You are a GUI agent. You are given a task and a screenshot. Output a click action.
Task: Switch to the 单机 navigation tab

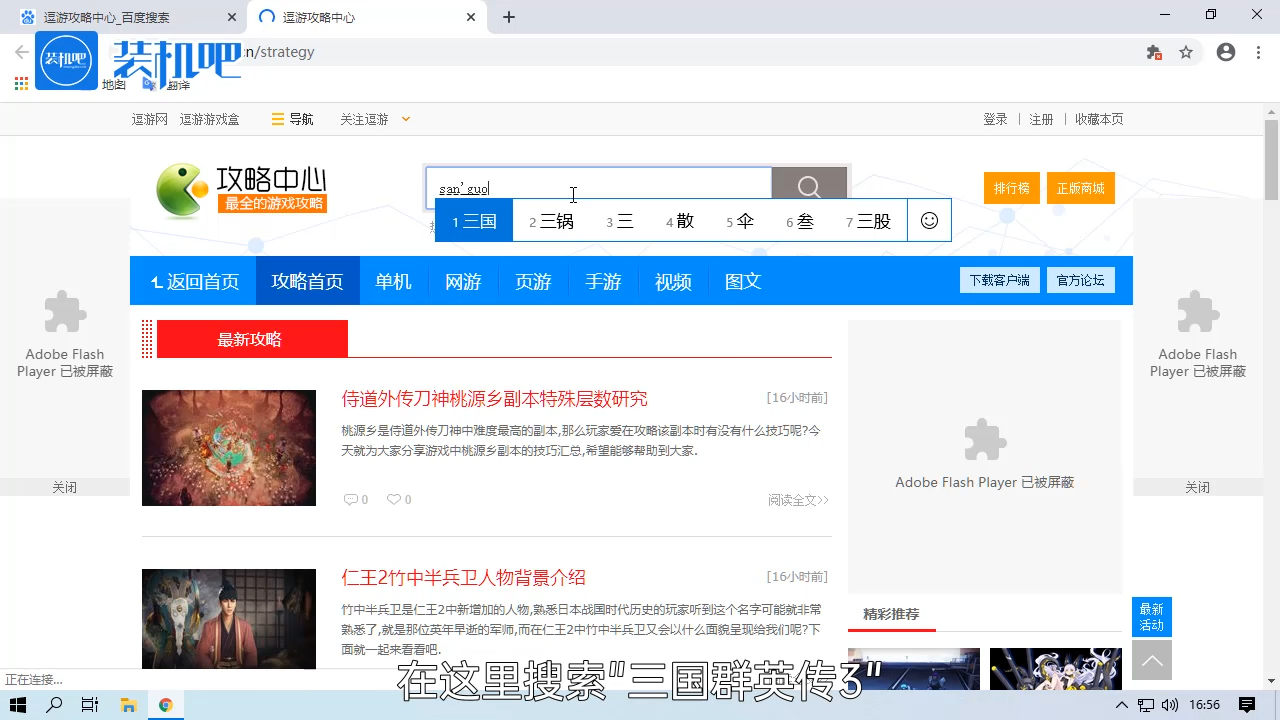point(393,281)
